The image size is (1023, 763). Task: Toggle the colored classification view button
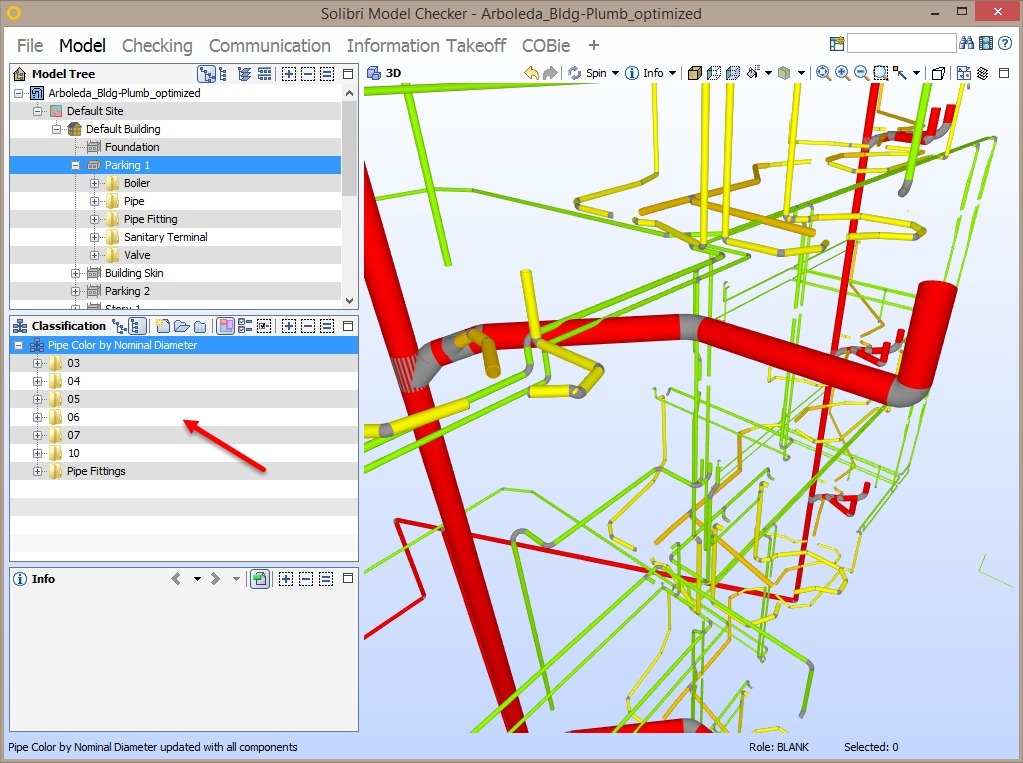pos(226,326)
